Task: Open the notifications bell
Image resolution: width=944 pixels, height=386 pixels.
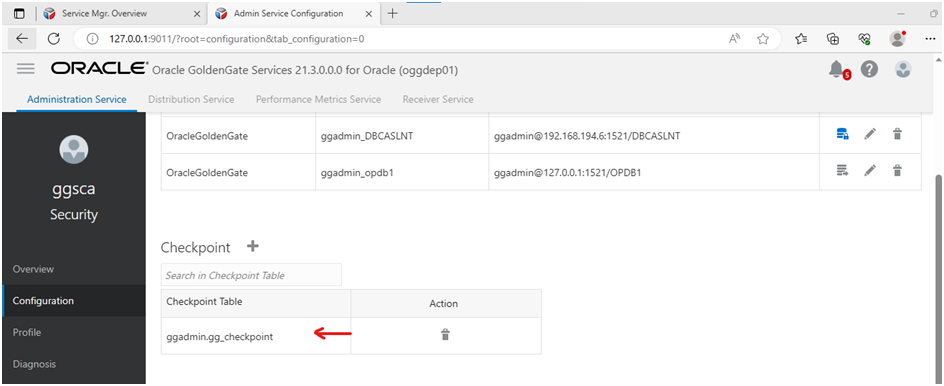Action: pos(837,70)
